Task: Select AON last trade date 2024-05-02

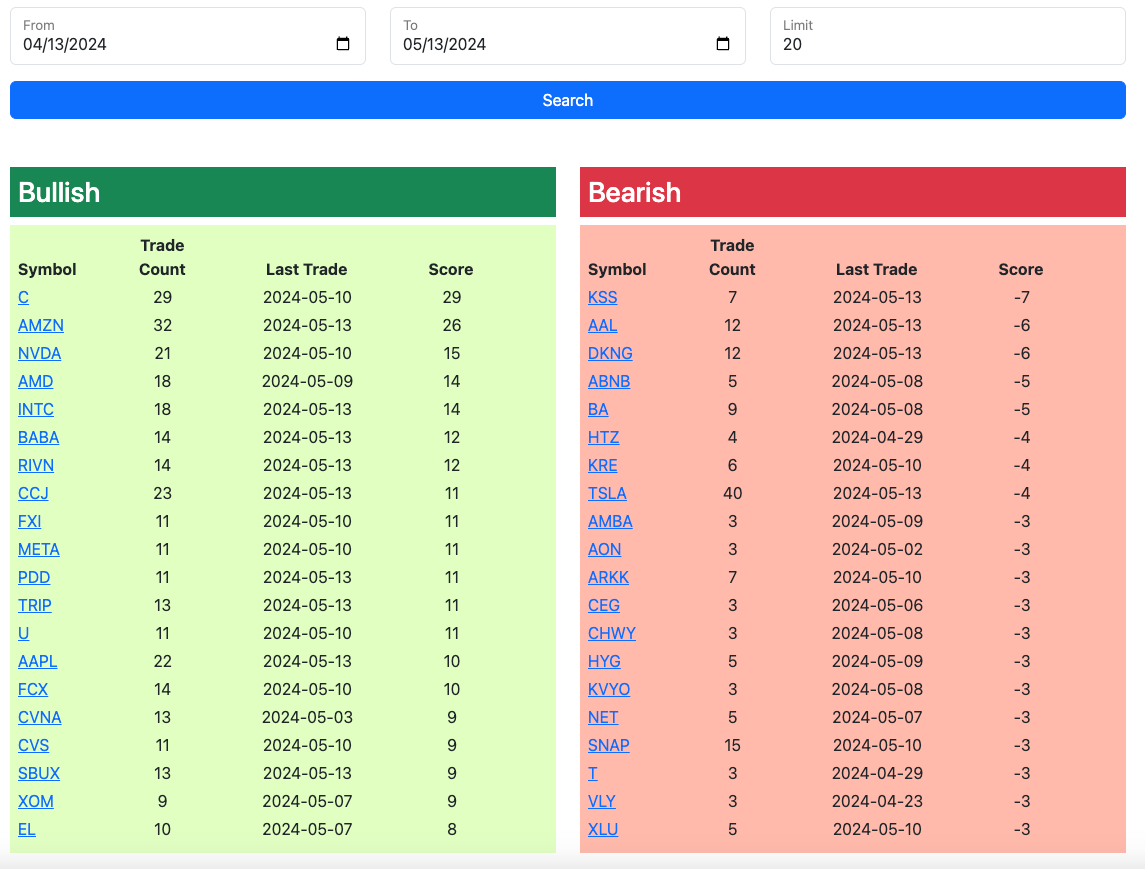Action: (x=877, y=550)
